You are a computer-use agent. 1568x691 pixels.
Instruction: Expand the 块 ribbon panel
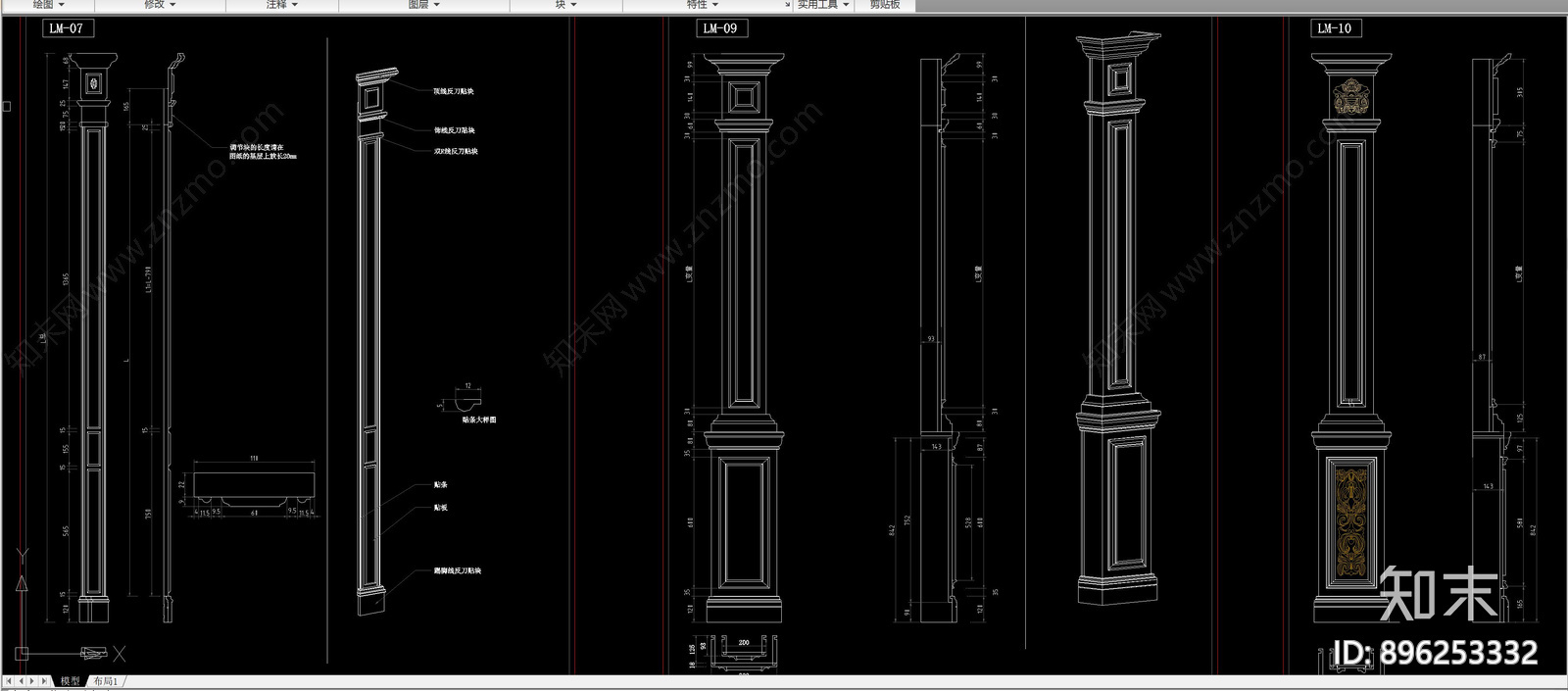[566, 5]
